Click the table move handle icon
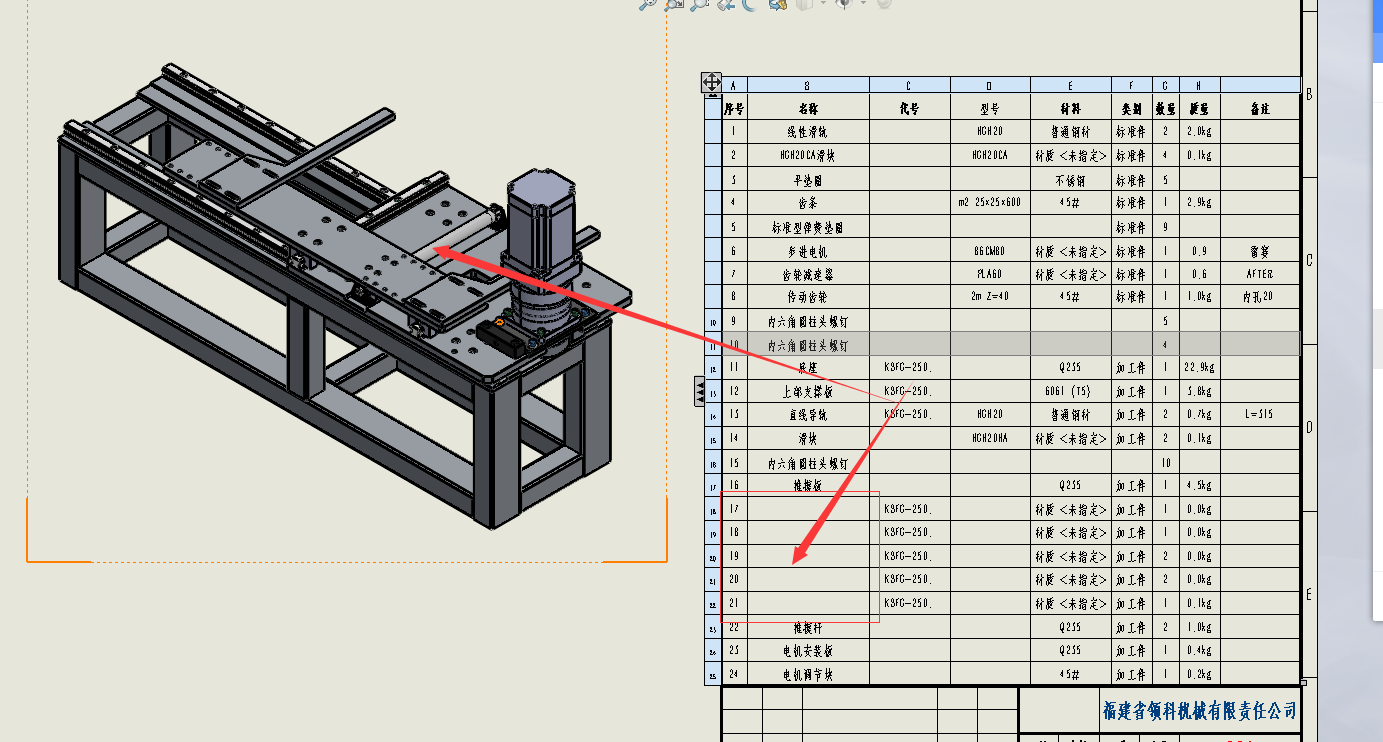 711,82
